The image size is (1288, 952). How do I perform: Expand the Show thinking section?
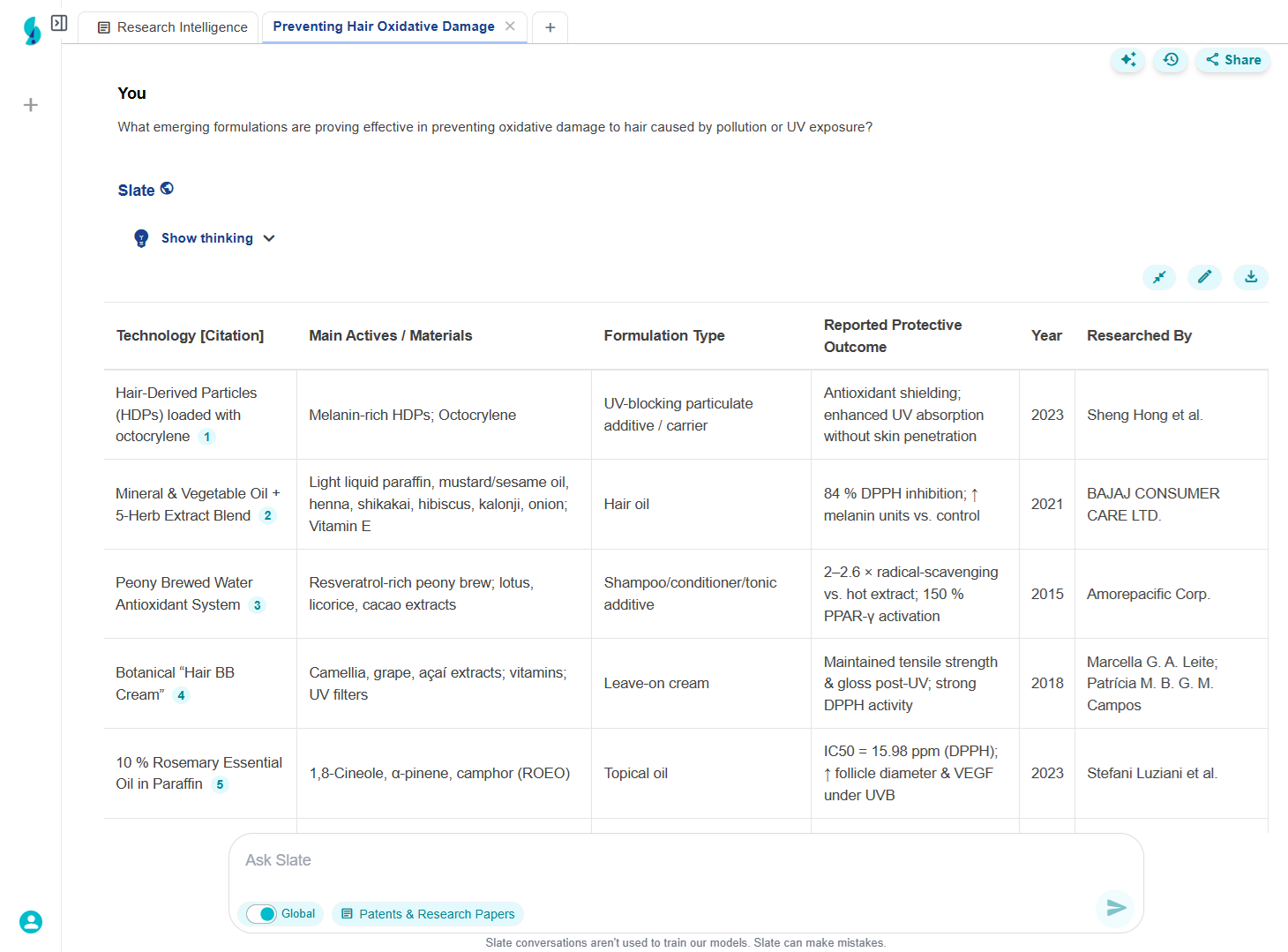[206, 238]
